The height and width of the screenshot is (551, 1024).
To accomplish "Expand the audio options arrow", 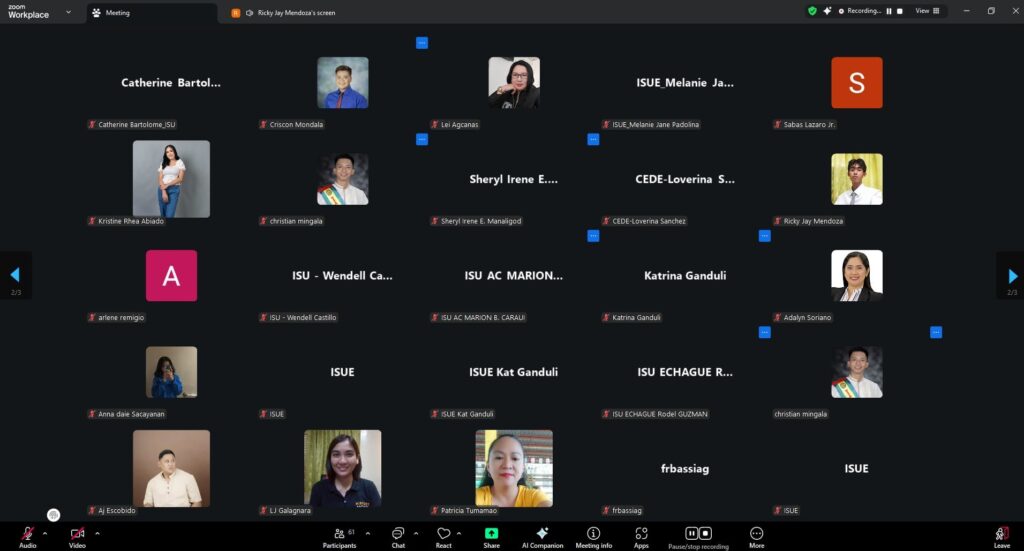I will point(45,533).
